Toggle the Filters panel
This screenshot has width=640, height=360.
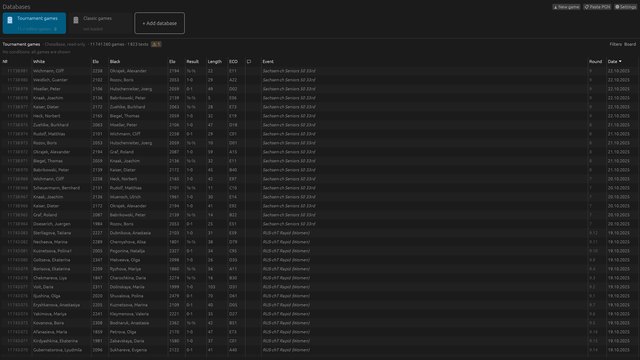[616, 44]
